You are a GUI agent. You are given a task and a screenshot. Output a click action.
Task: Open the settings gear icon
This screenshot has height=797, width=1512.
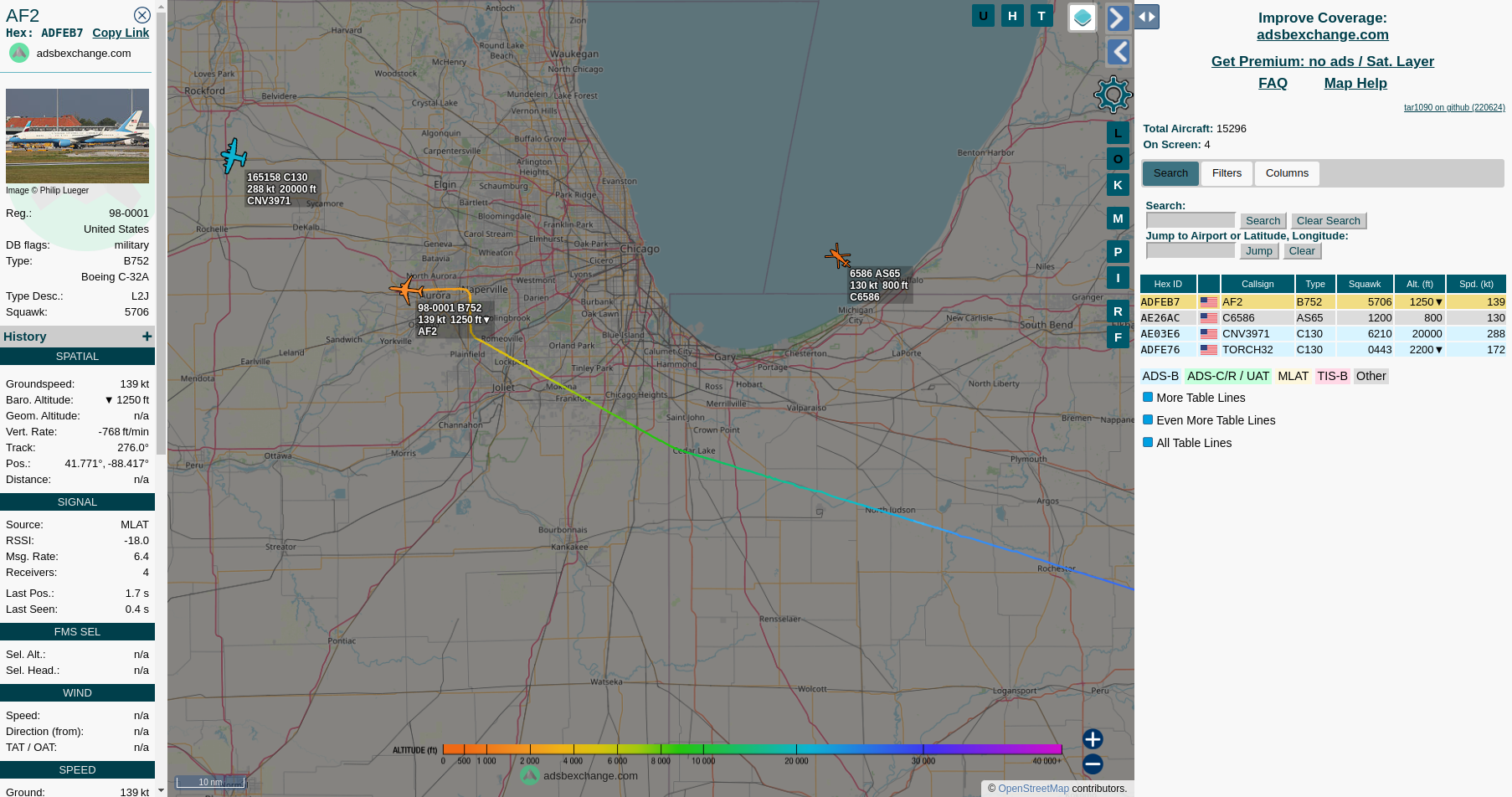[x=1113, y=95]
